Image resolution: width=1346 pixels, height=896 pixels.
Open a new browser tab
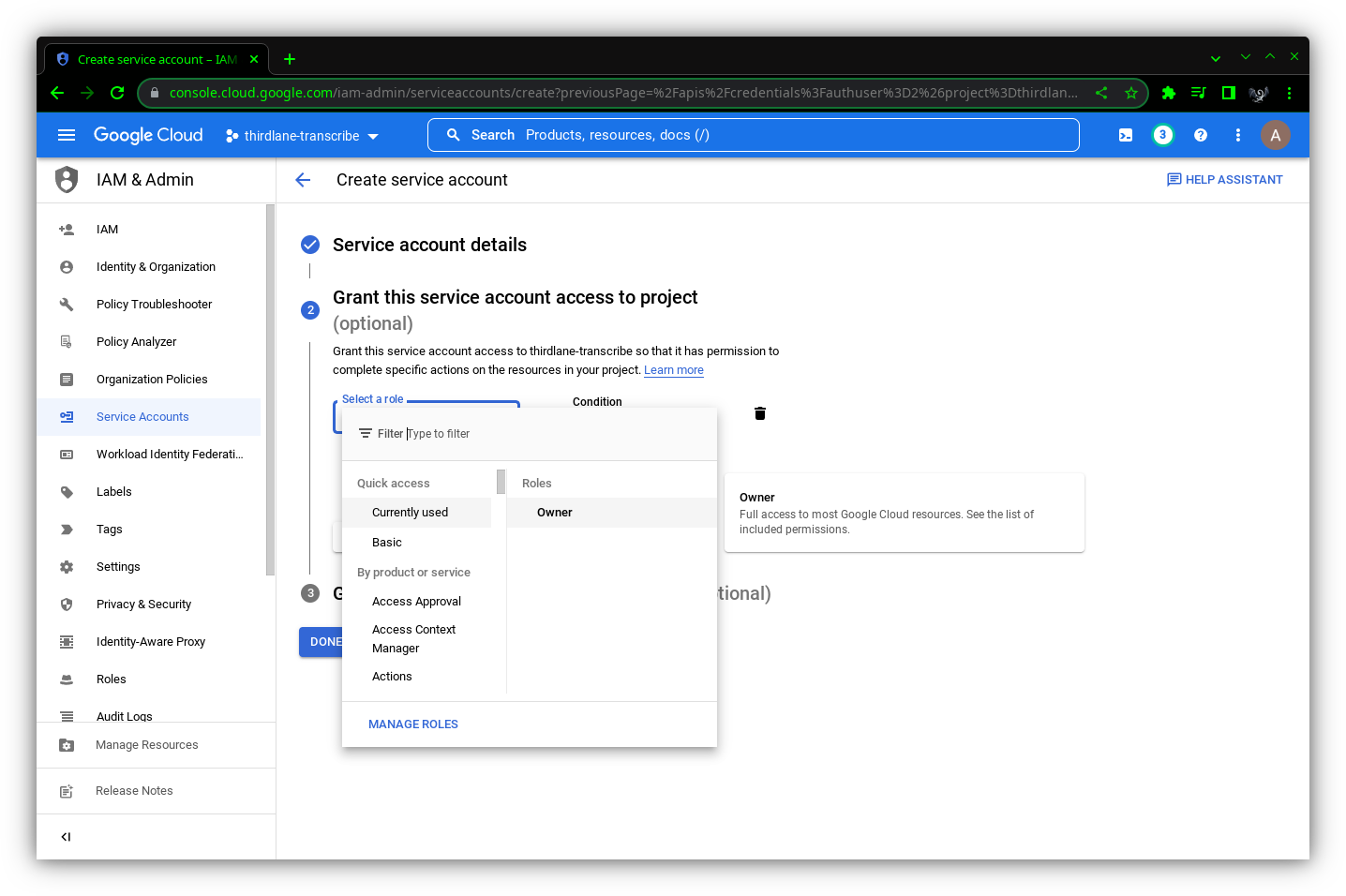click(x=290, y=59)
